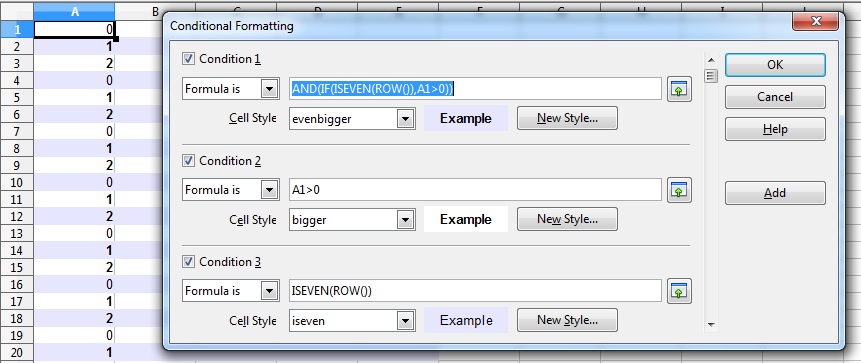Viewport: 861px width, 363px height.
Task: Click the dialog scrollbar down arrow
Action: [x=711, y=325]
